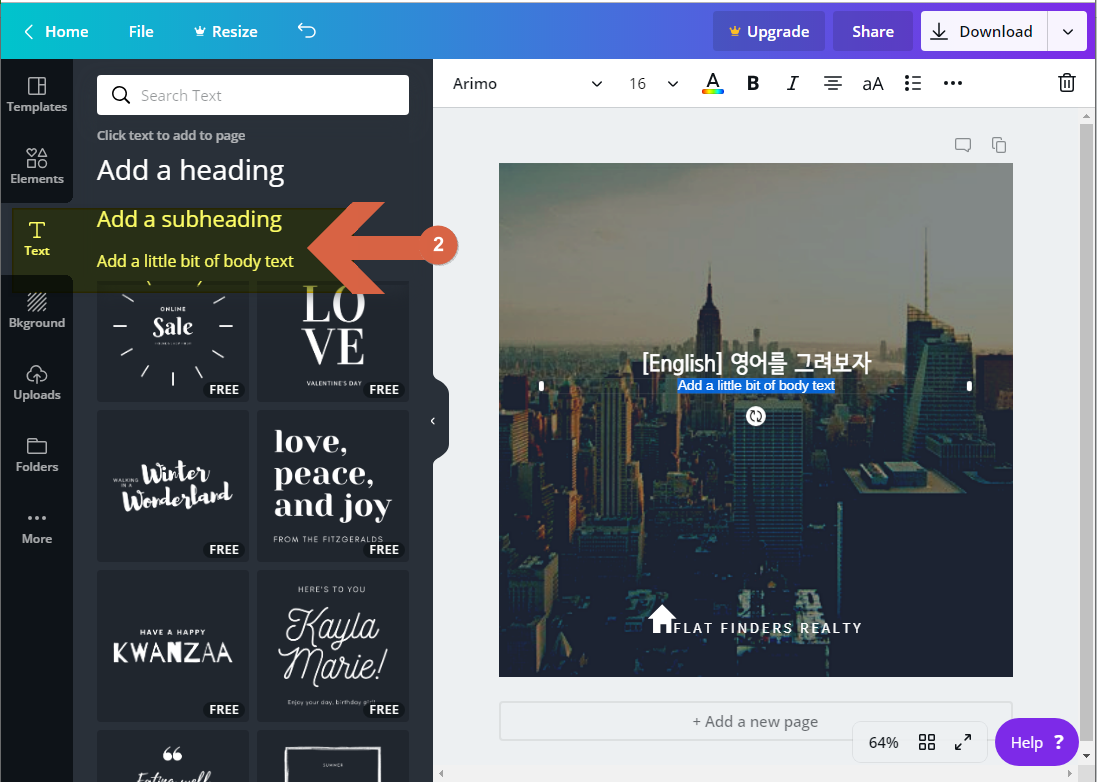Click the rotate handle under body text
The height and width of the screenshot is (782, 1097).
756,416
